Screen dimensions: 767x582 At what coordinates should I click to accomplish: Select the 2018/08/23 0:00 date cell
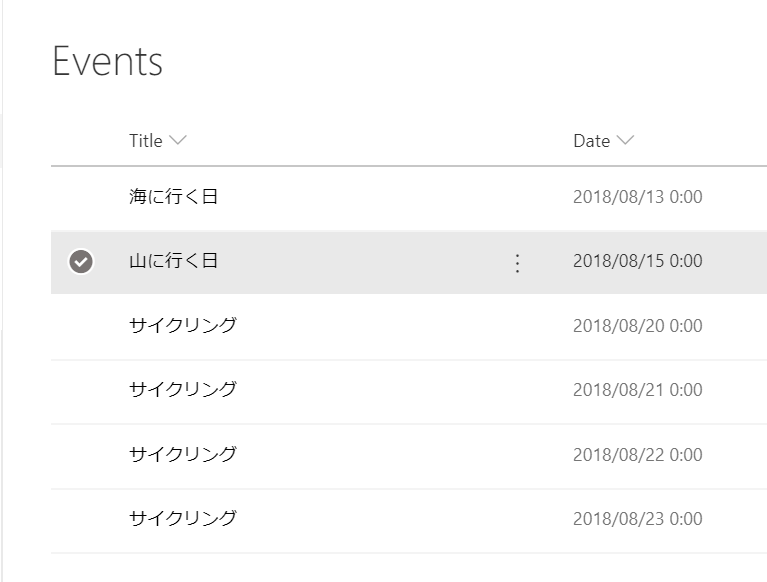click(x=637, y=519)
